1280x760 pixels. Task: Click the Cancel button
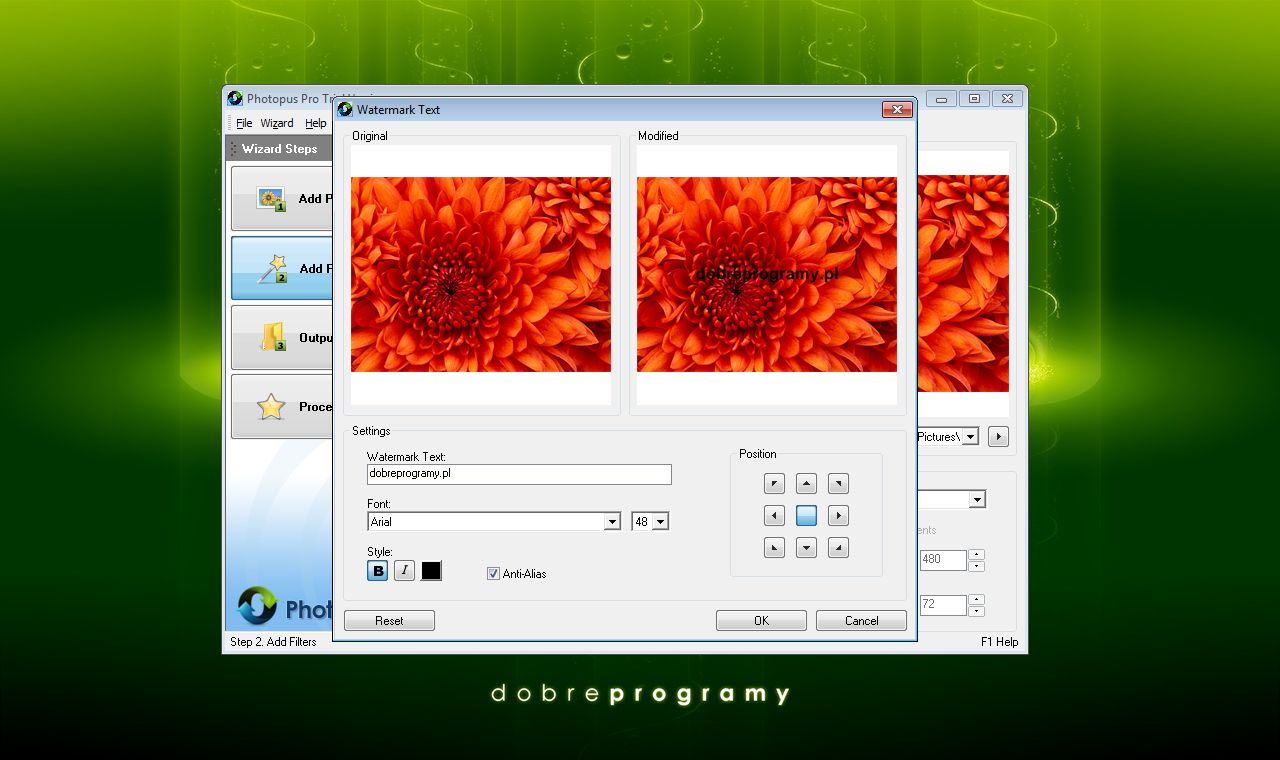coord(861,621)
